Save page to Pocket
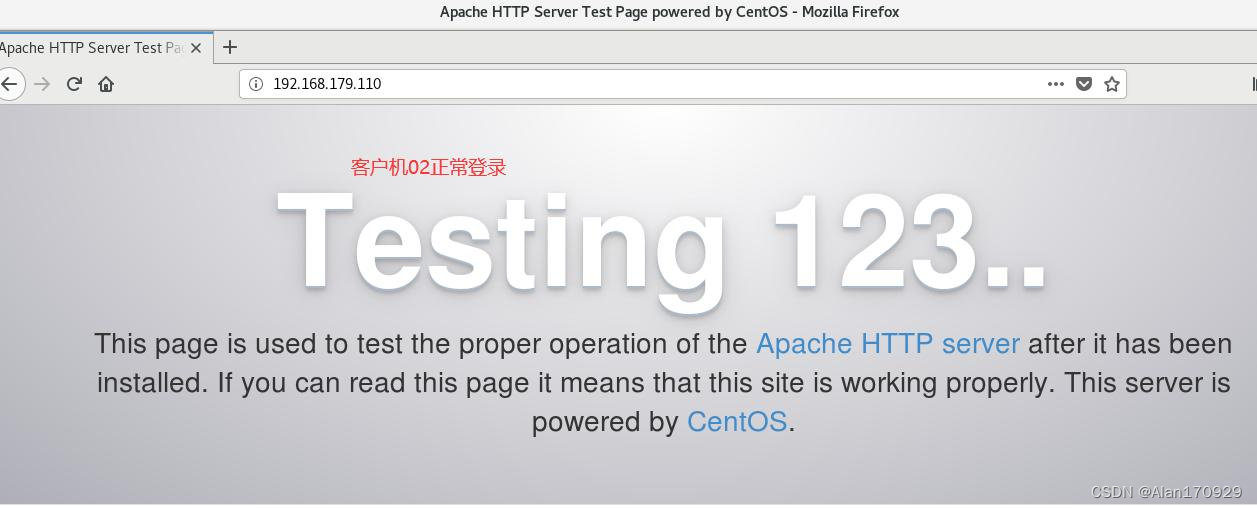1257x508 pixels. (x=1084, y=84)
